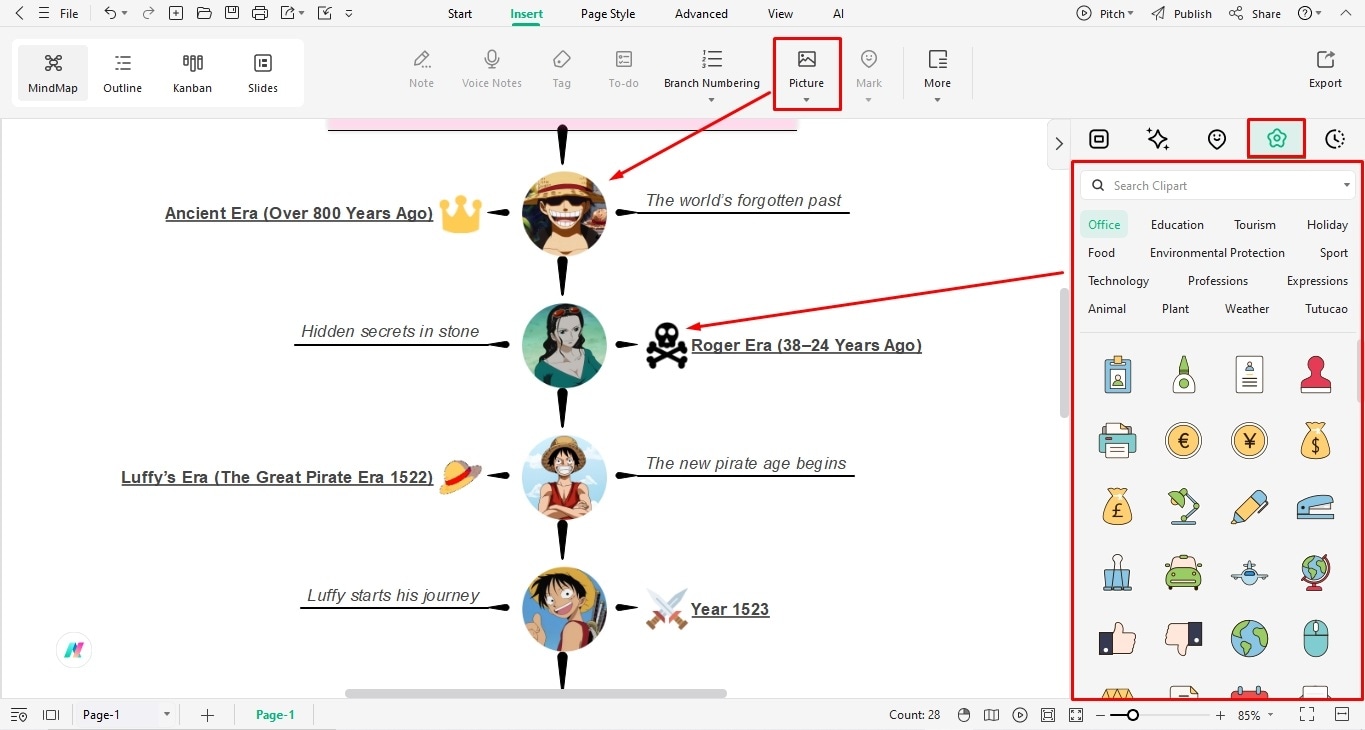Collapse the right side panel
Screen dimensions: 1365x730
click(1059, 143)
